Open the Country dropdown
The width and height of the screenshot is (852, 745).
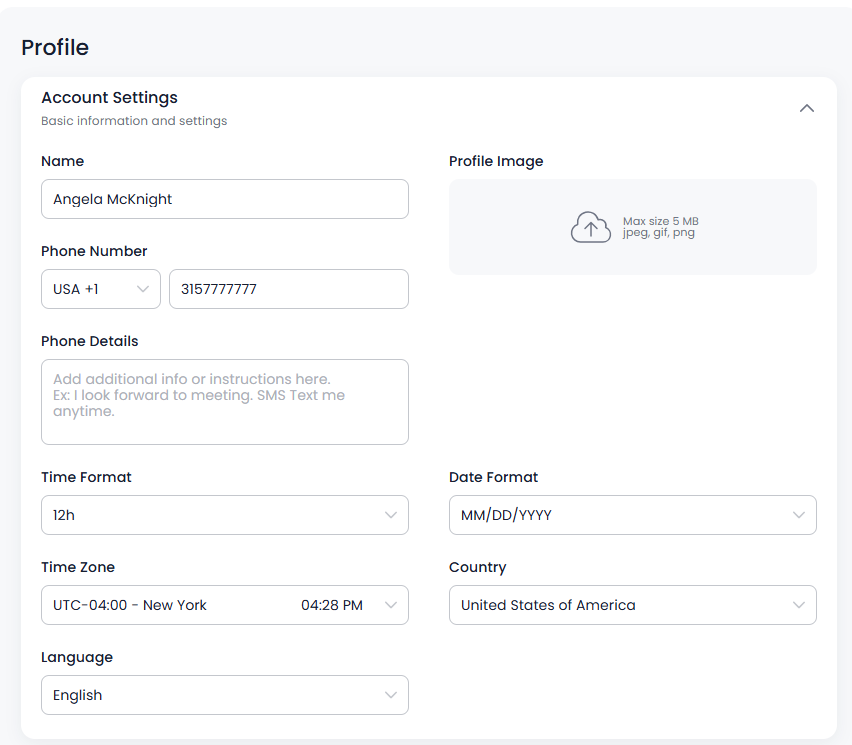(632, 605)
